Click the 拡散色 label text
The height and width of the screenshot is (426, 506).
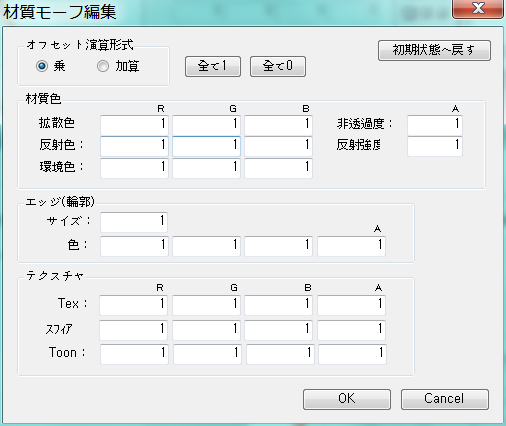57,123
